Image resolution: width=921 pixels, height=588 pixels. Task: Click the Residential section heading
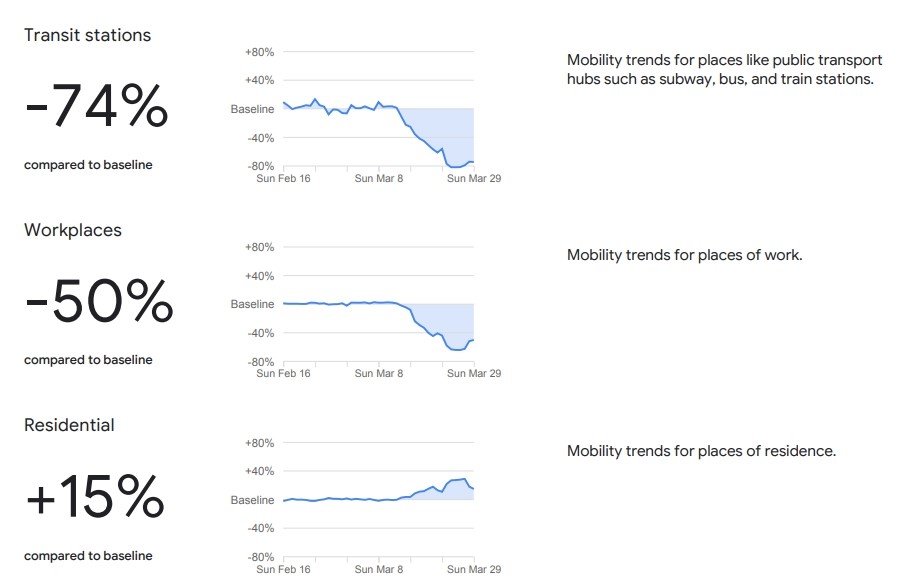69,425
